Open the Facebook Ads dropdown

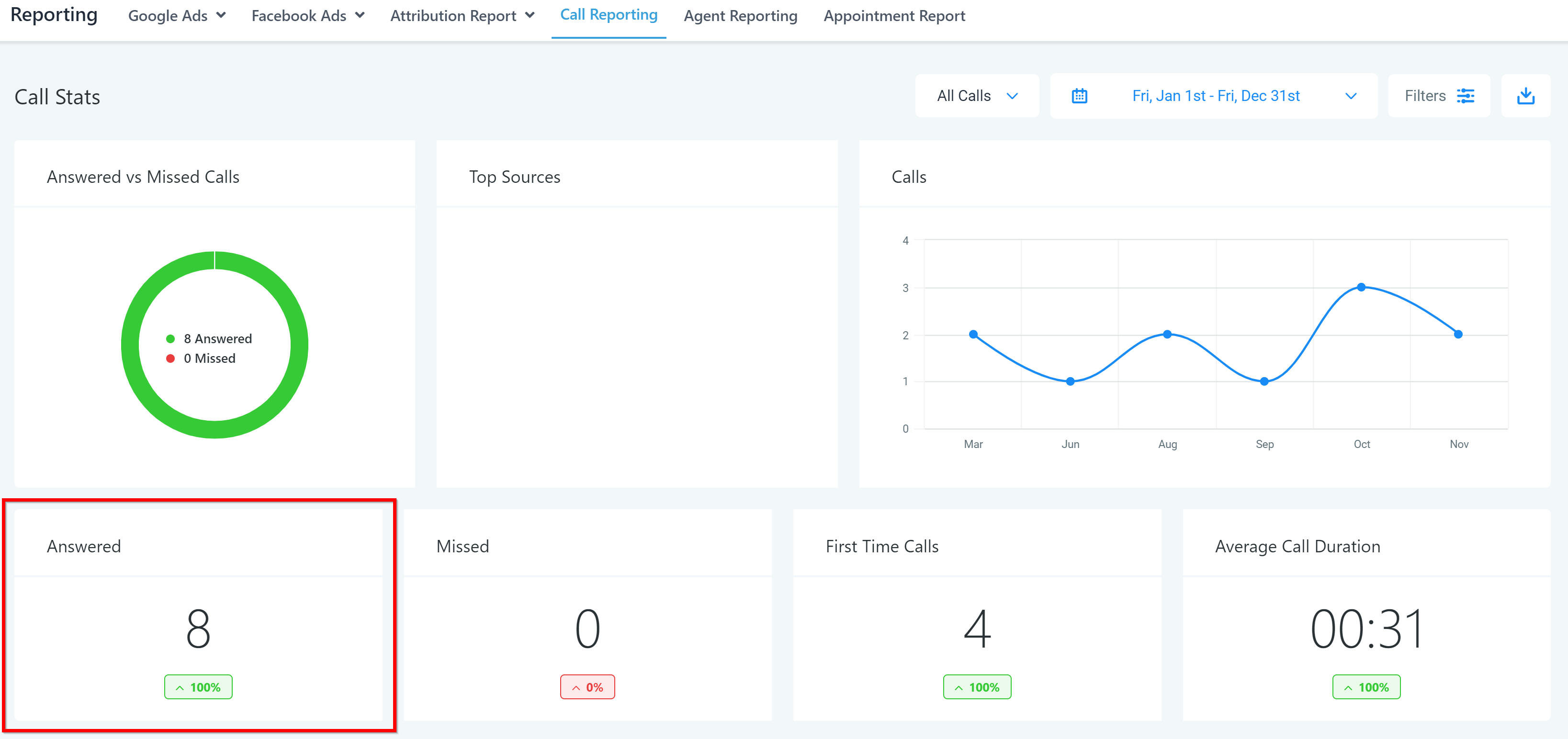point(307,16)
